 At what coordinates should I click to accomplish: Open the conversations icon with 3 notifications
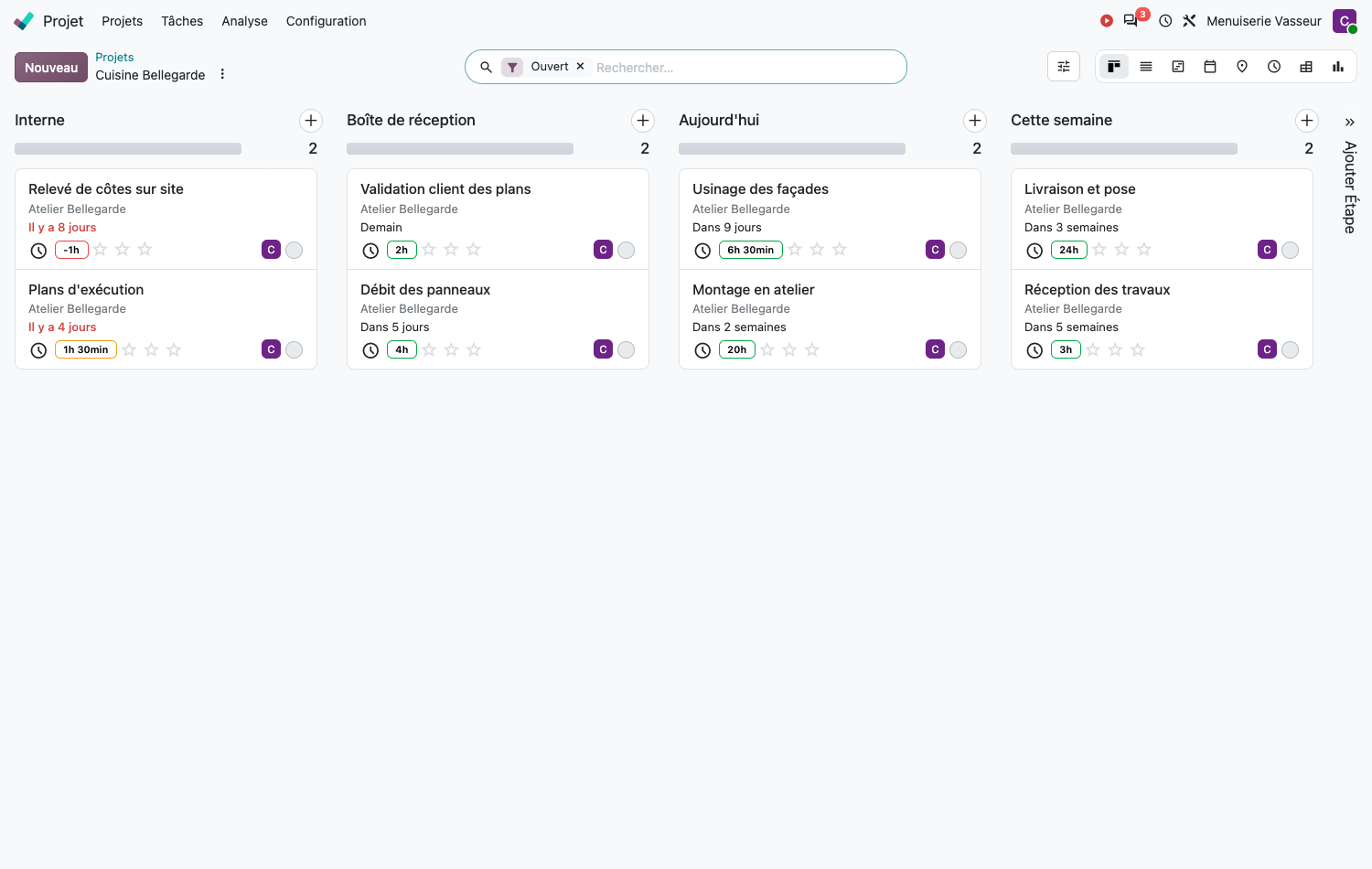1131,20
